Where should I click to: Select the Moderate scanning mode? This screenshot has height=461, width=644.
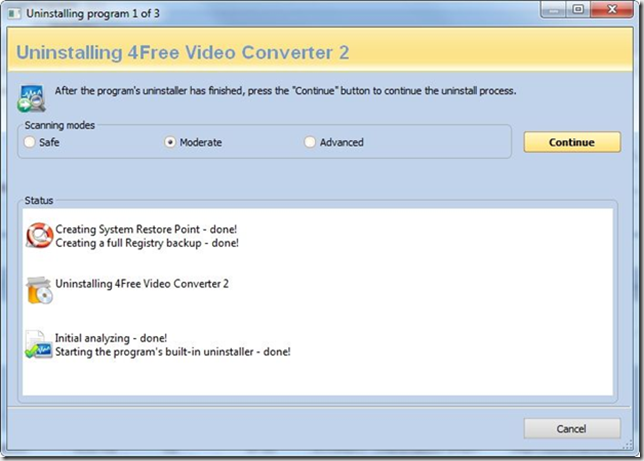170,142
